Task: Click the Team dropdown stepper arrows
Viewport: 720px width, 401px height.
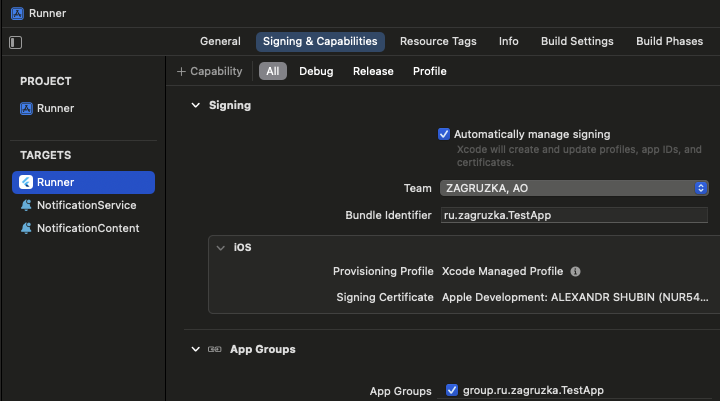Action: click(701, 188)
